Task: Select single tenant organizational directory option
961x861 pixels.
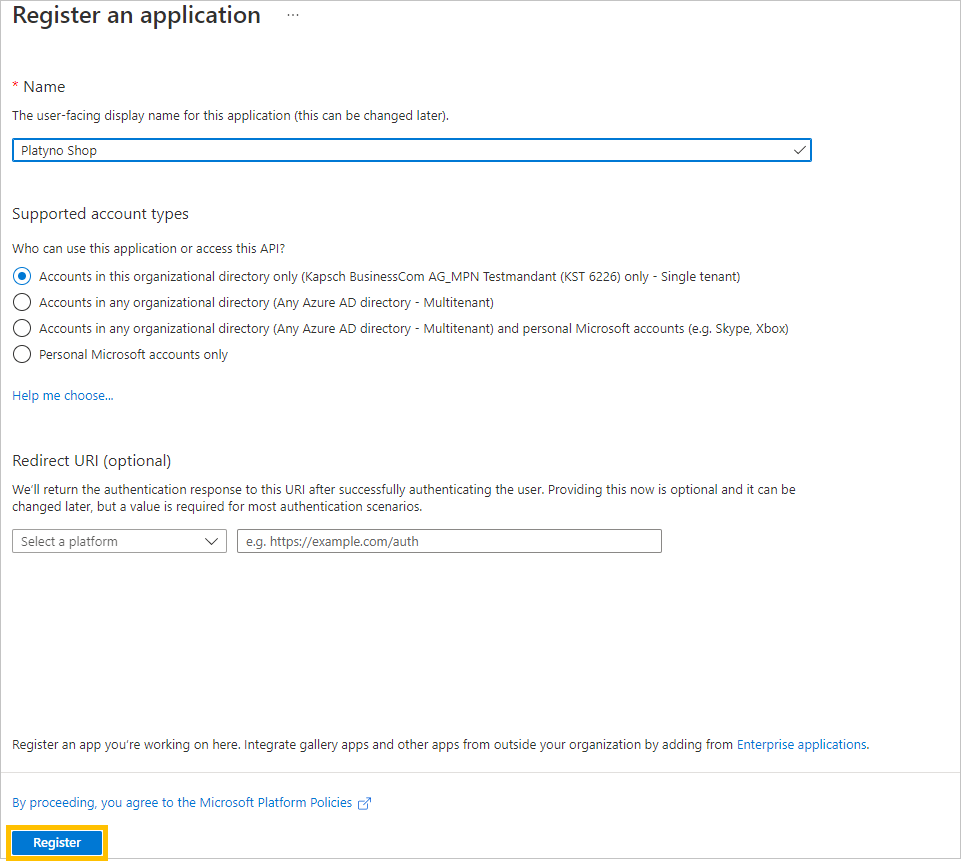Action: coord(22,276)
